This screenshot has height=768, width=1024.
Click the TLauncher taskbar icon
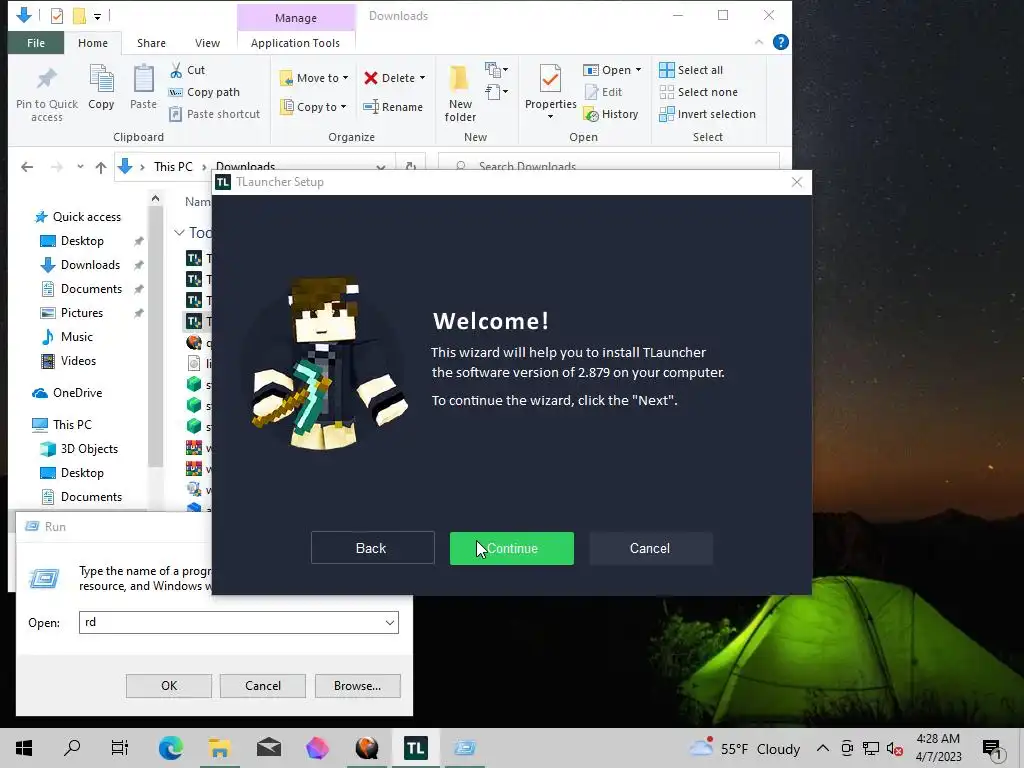tap(415, 748)
